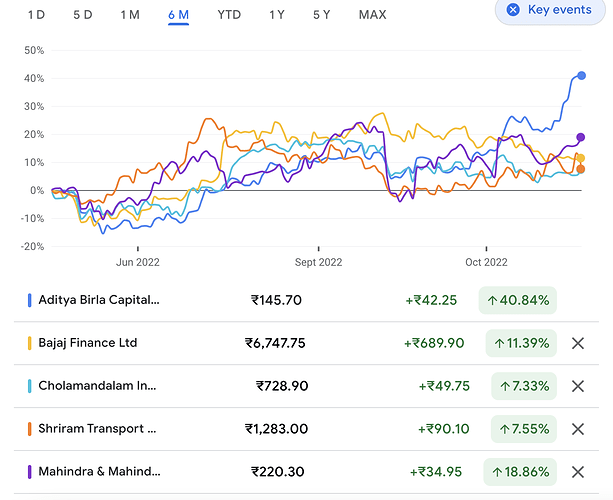The image size is (613, 500).
Task: Open Aditya Birla Capital stock link
Action: pos(98,300)
